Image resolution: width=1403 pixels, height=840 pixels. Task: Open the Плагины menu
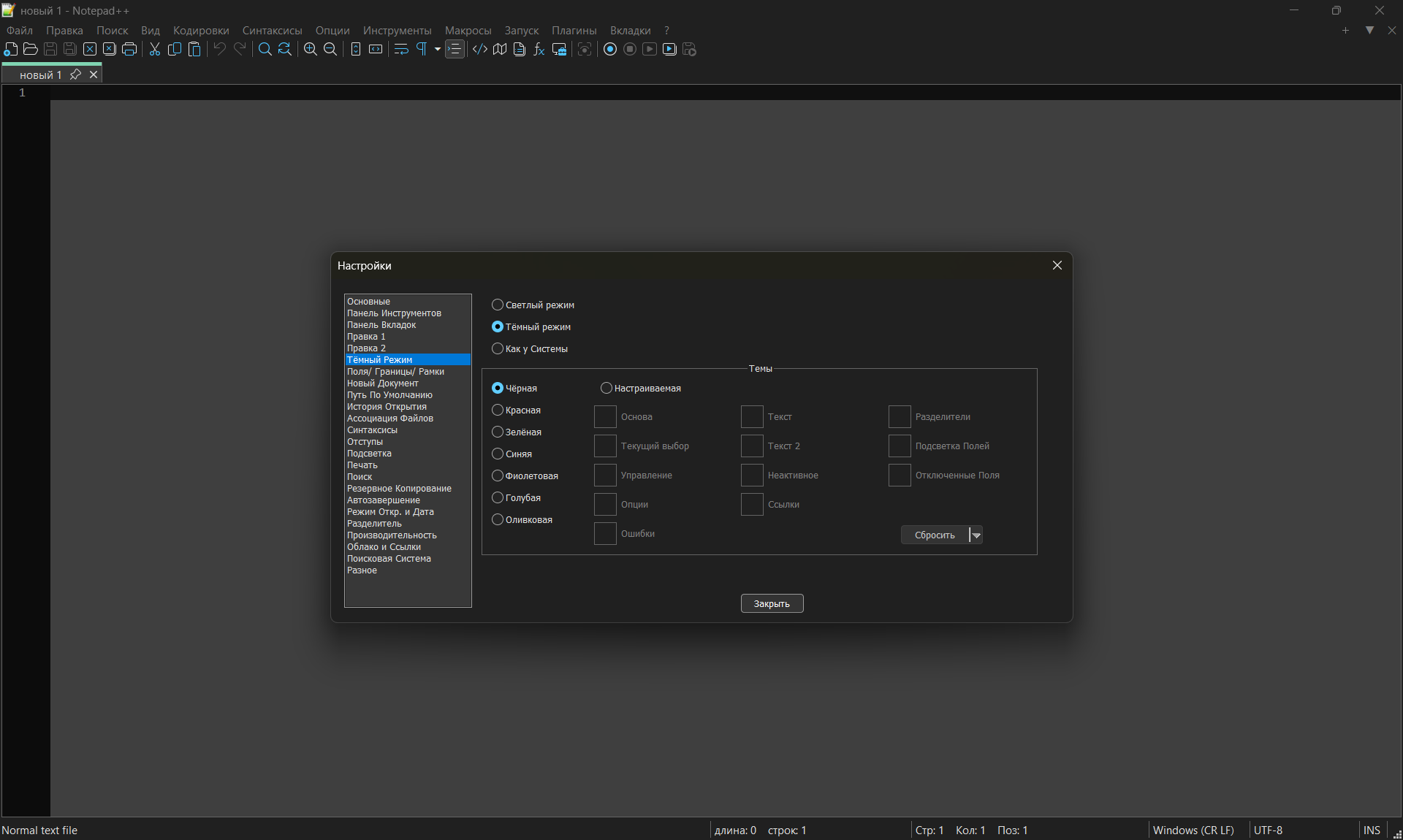point(574,30)
